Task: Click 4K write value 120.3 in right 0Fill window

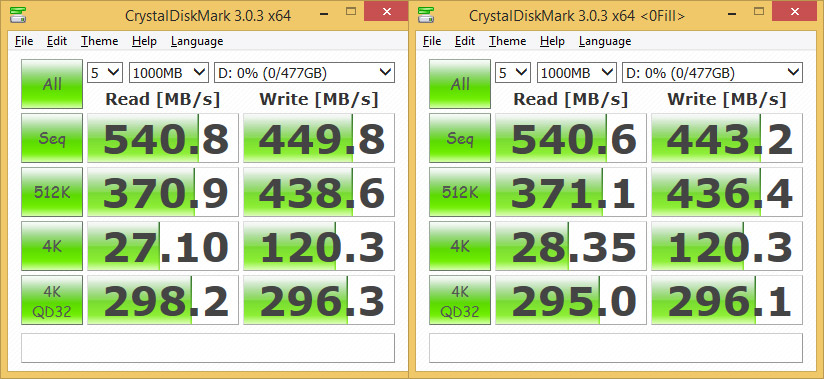Action: click(727, 246)
